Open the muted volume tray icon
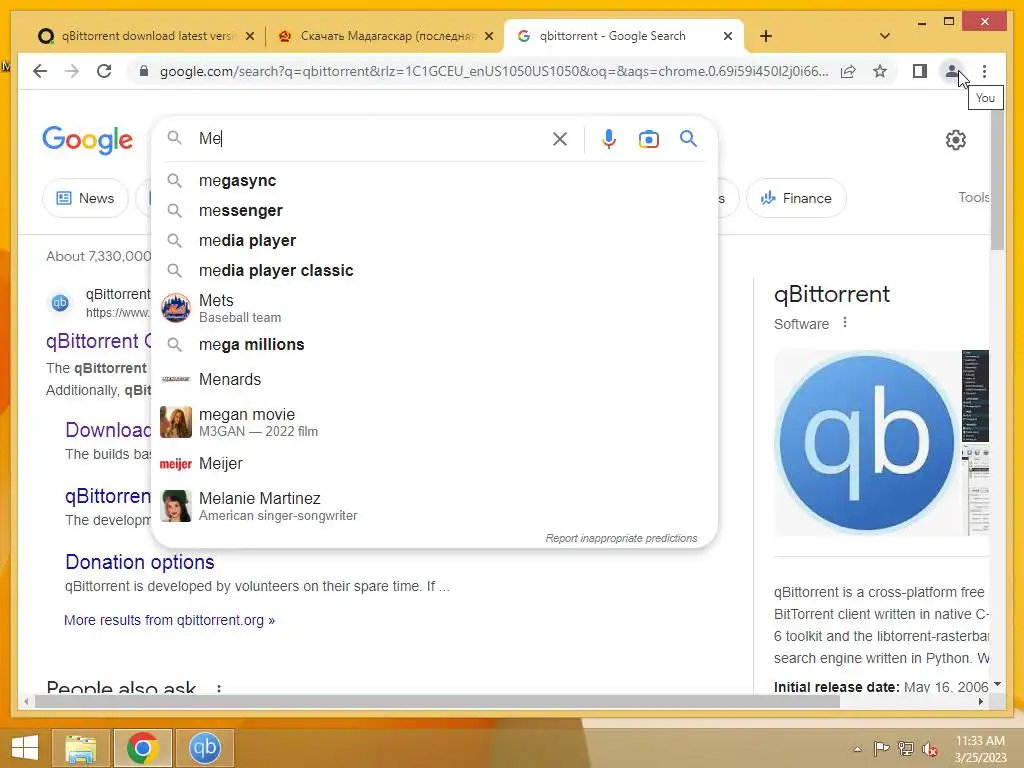Screen dimensions: 1024x768 coord(930,749)
